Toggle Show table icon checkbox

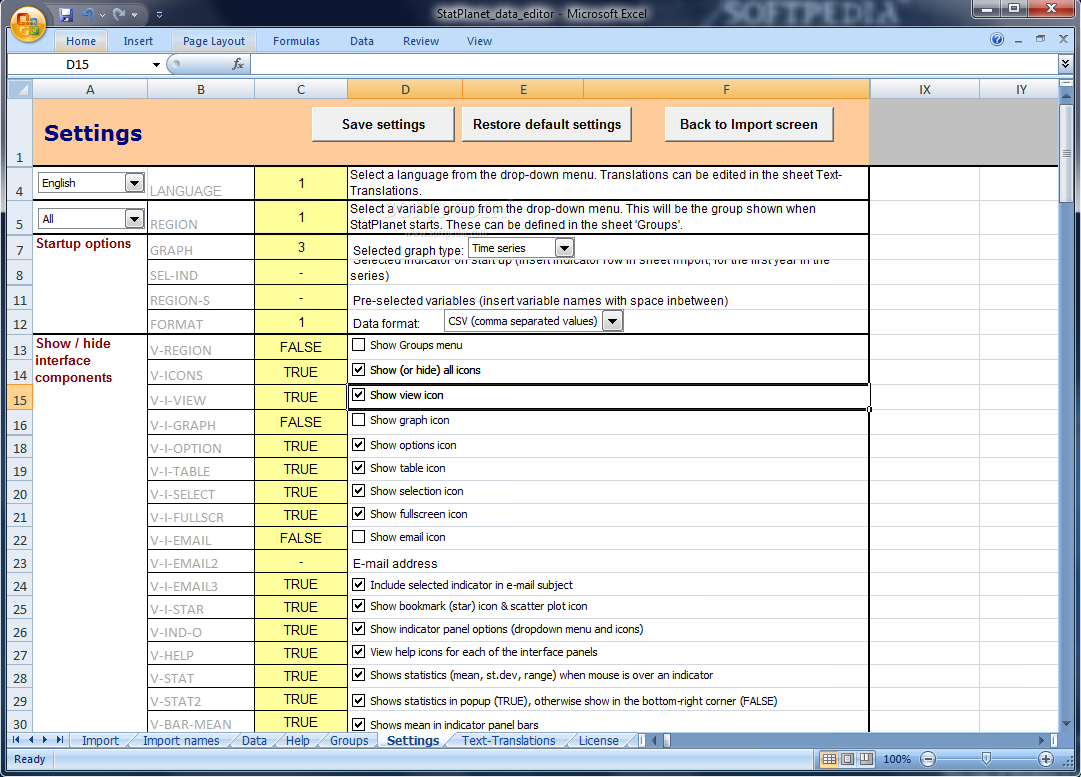coord(358,467)
